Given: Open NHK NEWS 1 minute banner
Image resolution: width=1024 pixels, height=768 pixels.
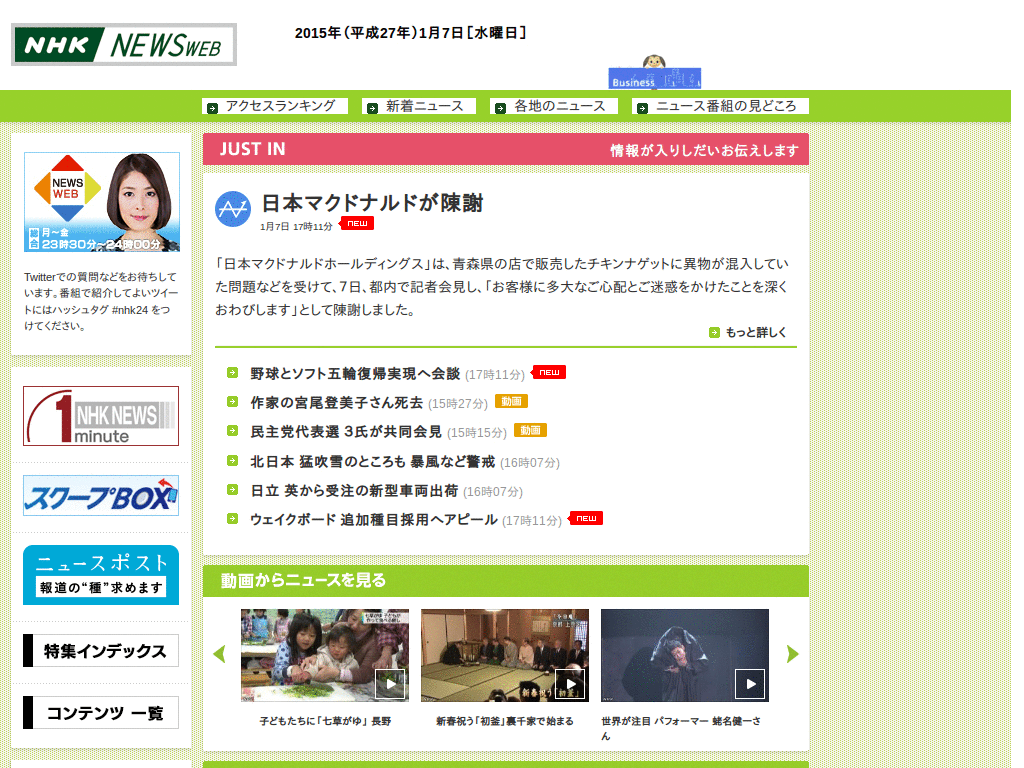Looking at the screenshot, I should [x=101, y=416].
